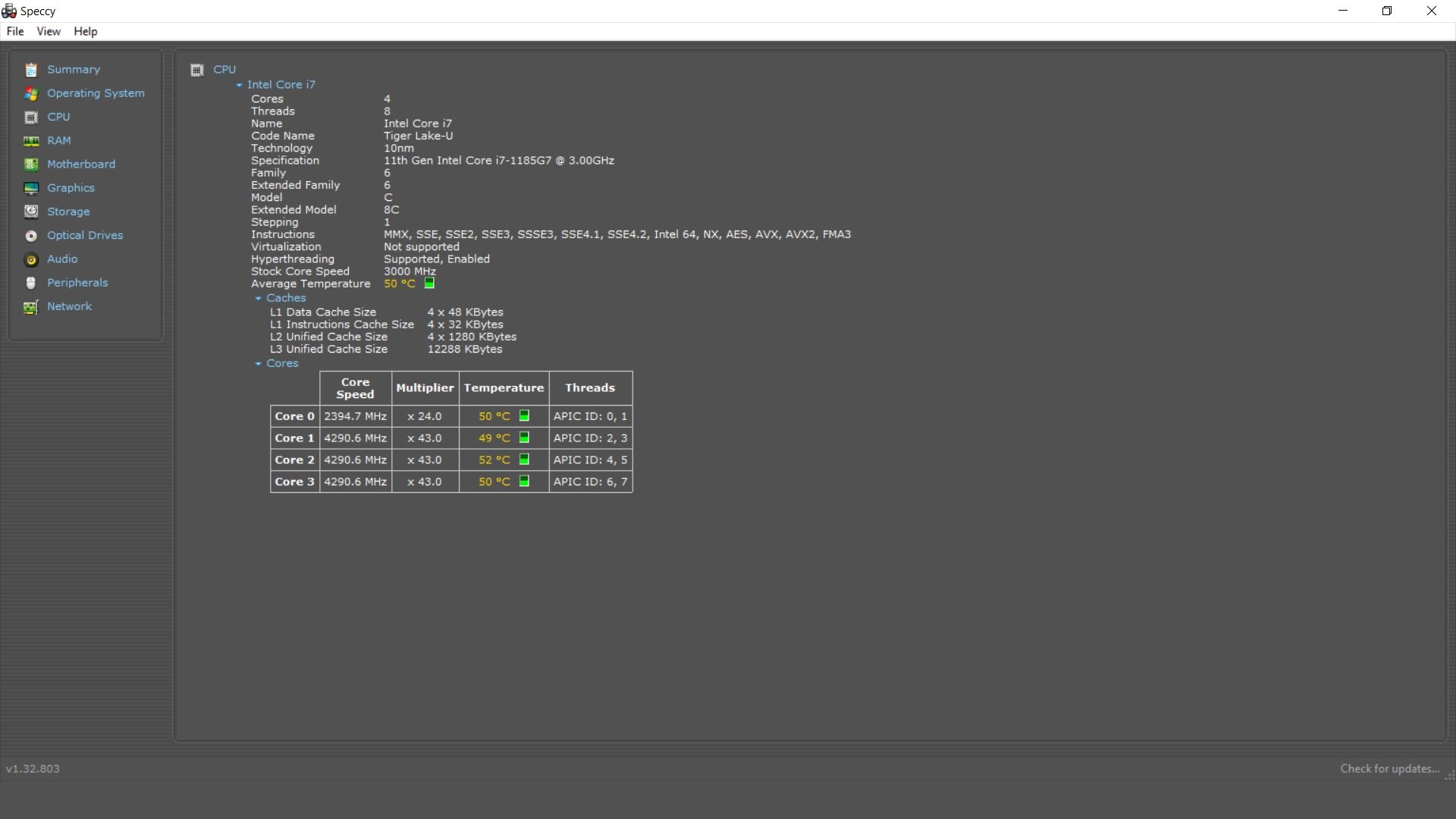
Task: Click the Summary clipboard icon in sidebar
Action: (x=31, y=70)
